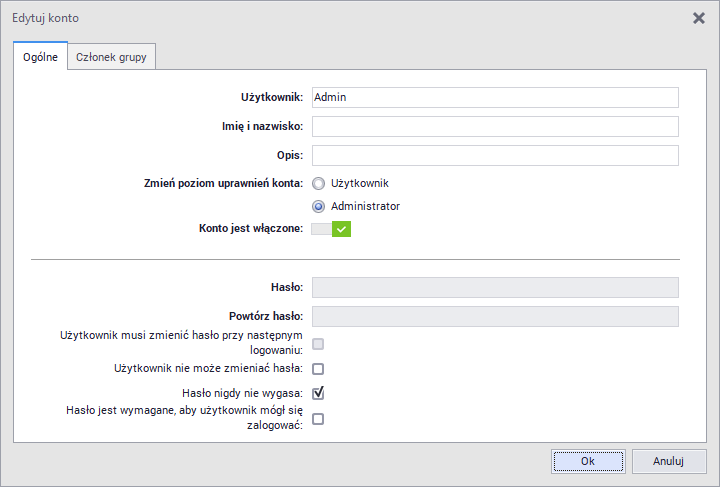
Task: Click the 'Edytuj konto' dialog title
Action: point(45,18)
